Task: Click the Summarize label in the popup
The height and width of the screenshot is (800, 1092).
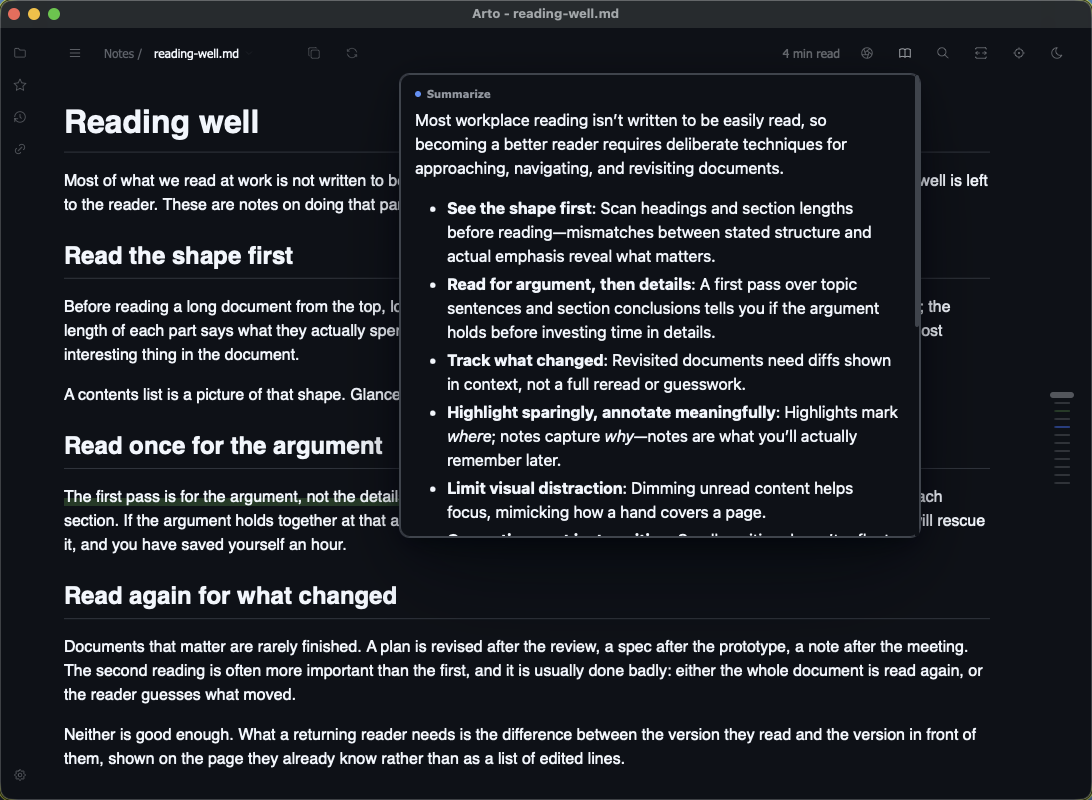Action: [x=458, y=94]
